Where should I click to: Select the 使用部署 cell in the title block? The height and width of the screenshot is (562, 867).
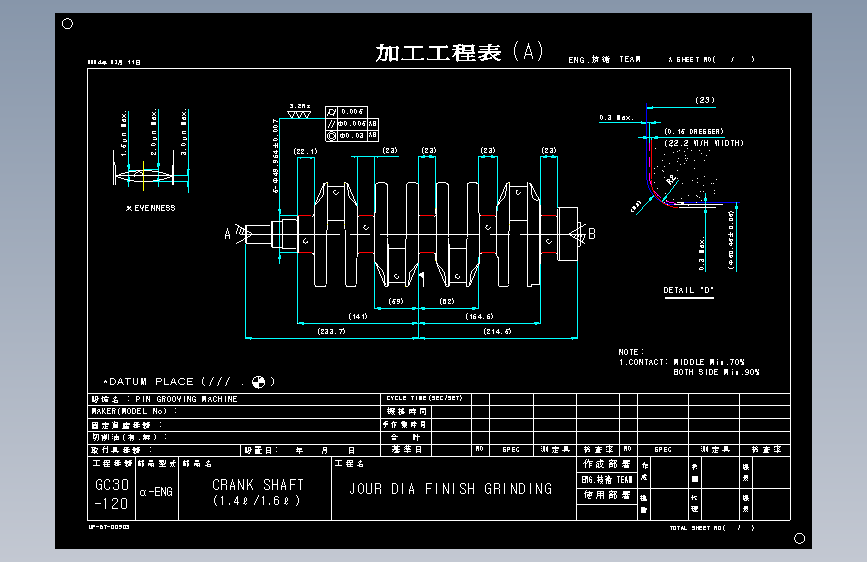click(607, 495)
